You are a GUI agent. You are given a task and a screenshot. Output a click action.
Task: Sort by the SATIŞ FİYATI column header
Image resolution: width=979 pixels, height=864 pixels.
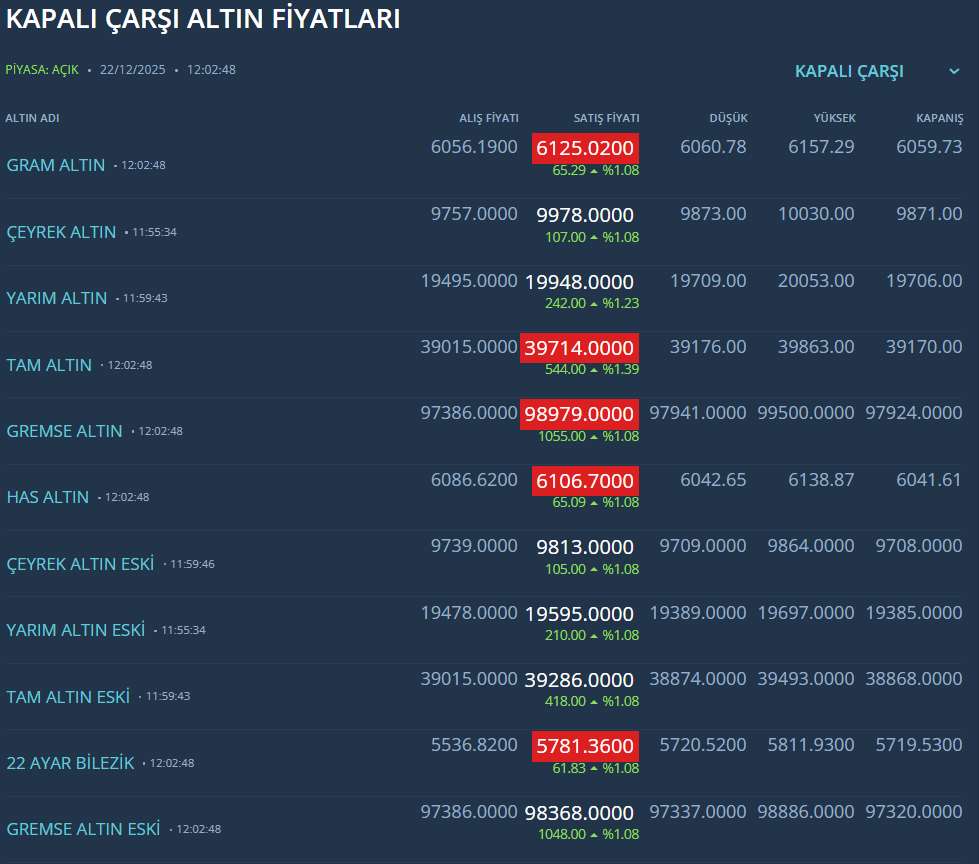(606, 118)
